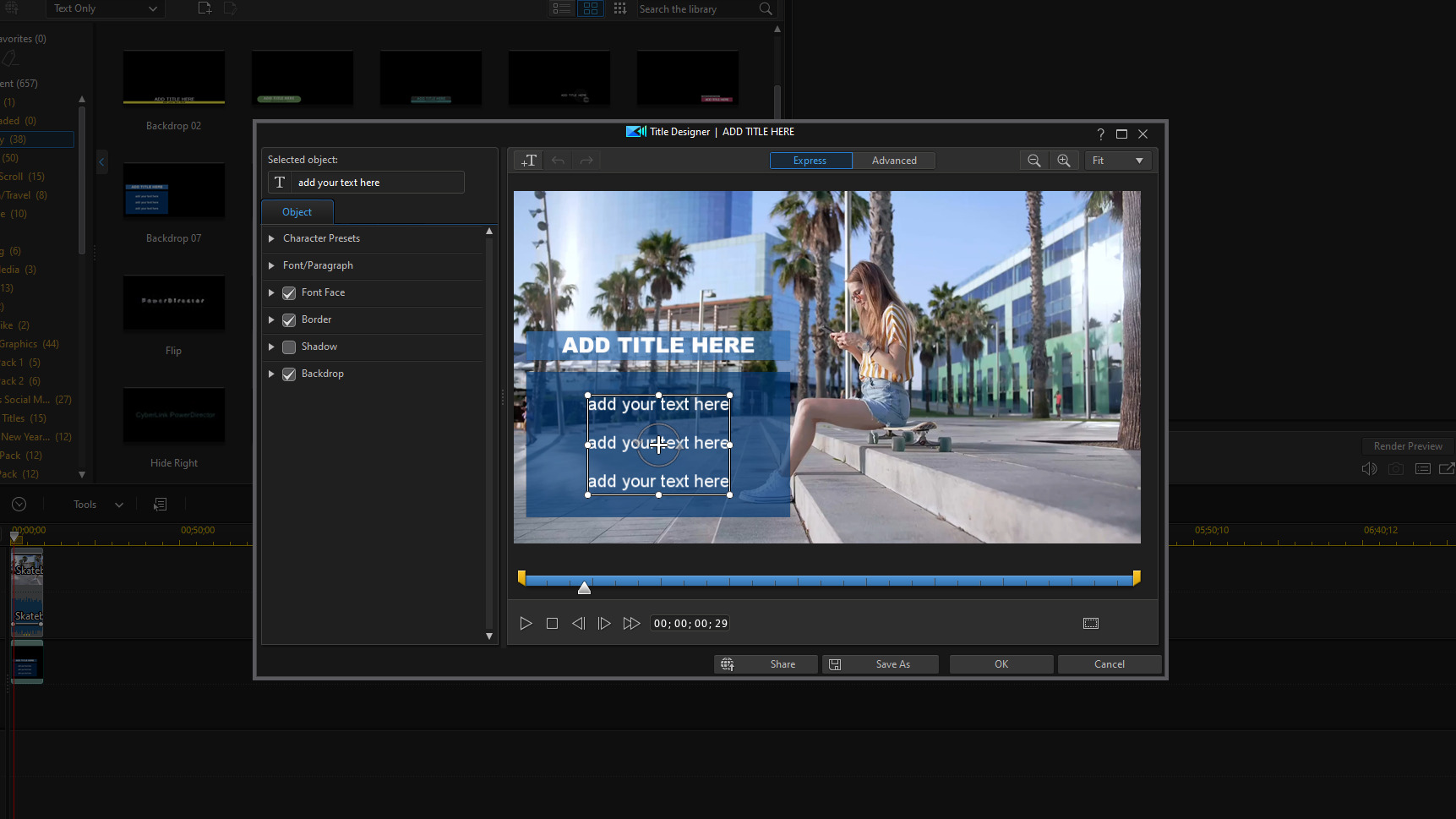Screen dimensions: 1456x819
Task: Switch to Advanced mode tab
Action: click(x=893, y=161)
